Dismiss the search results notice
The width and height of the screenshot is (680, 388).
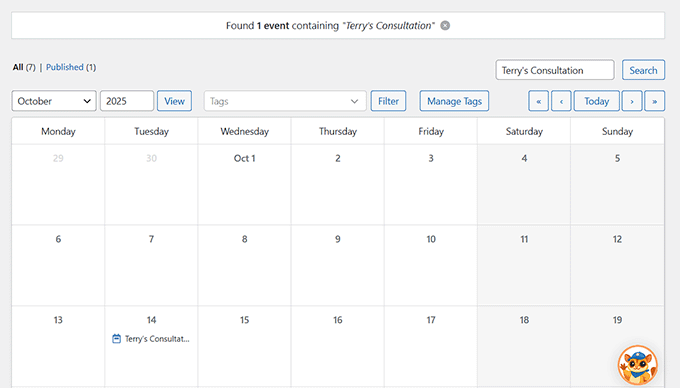[445, 26]
